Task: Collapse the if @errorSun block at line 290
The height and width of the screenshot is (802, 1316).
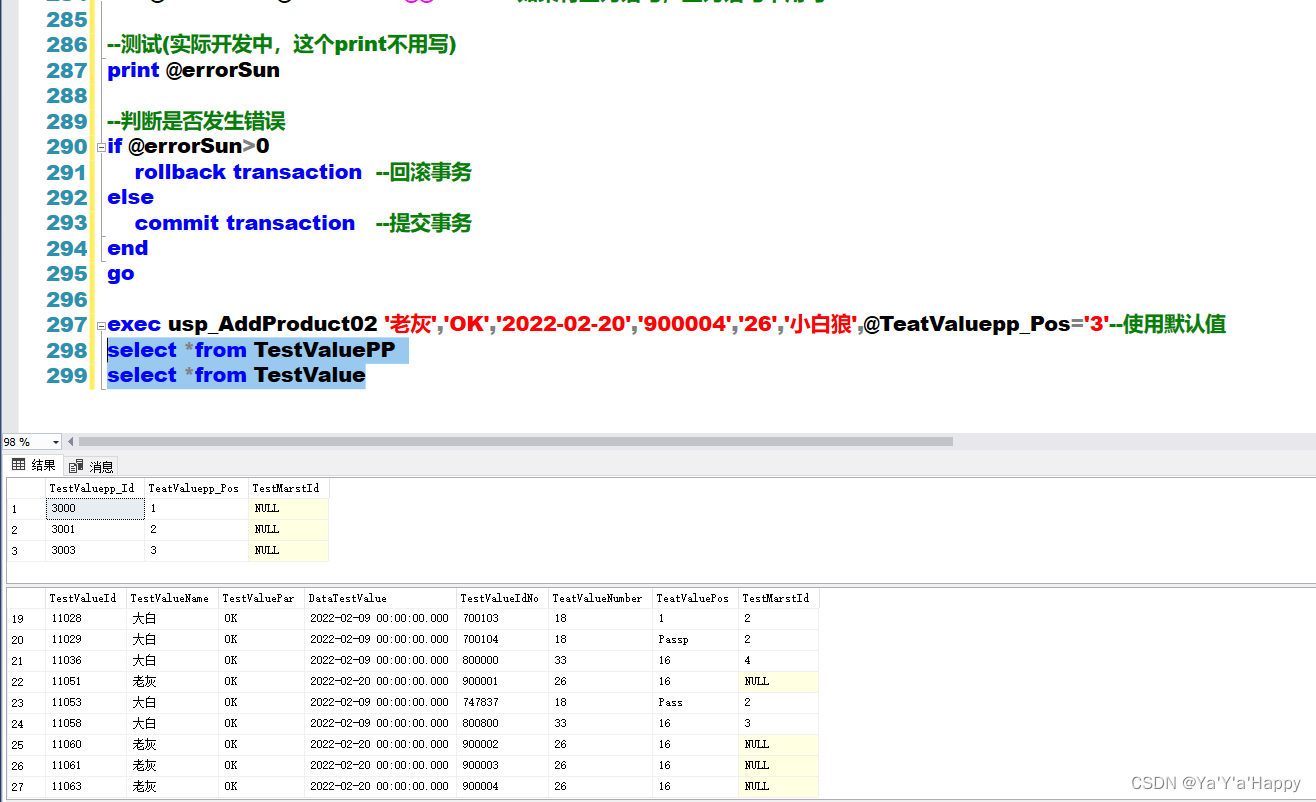Action: click(x=101, y=147)
